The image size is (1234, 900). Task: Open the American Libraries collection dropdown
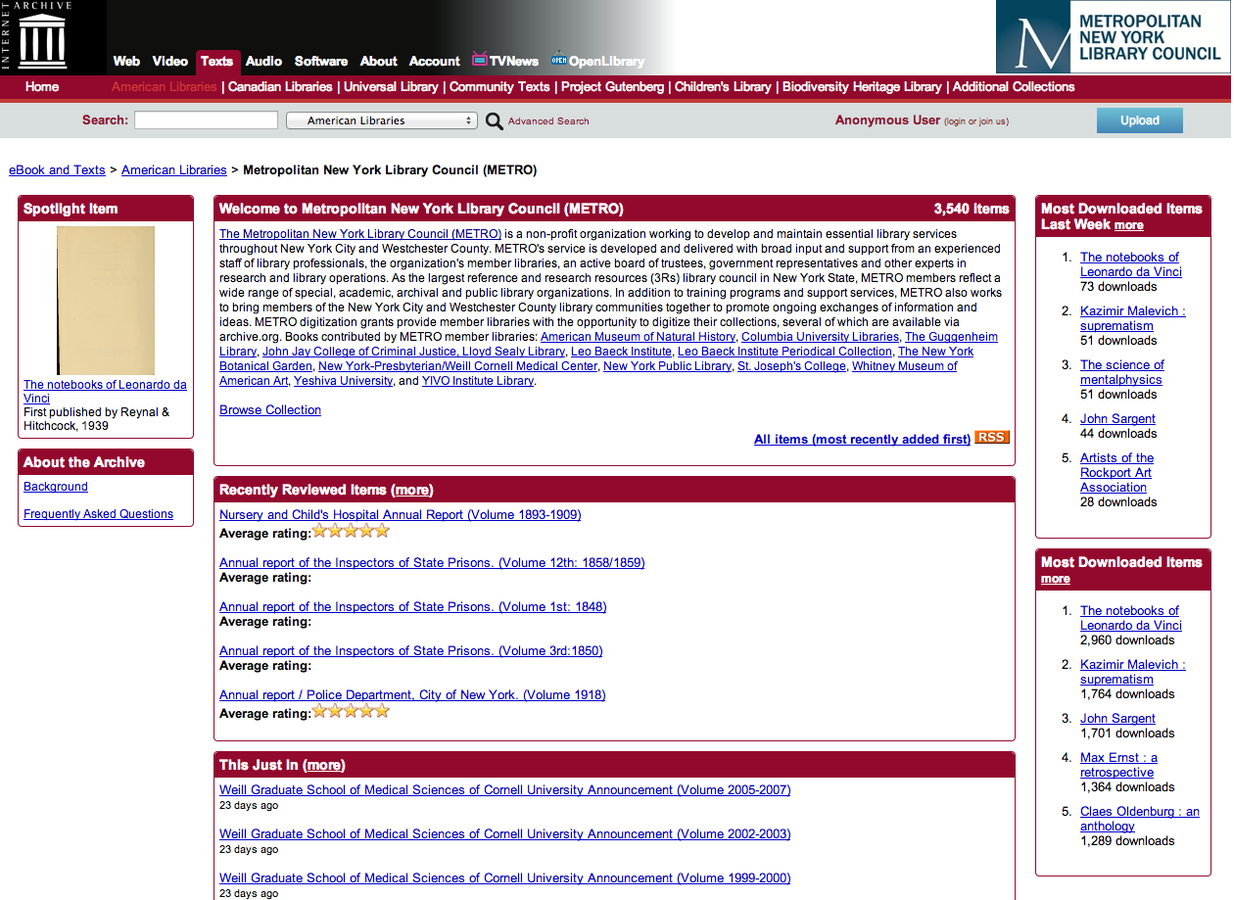pos(382,120)
